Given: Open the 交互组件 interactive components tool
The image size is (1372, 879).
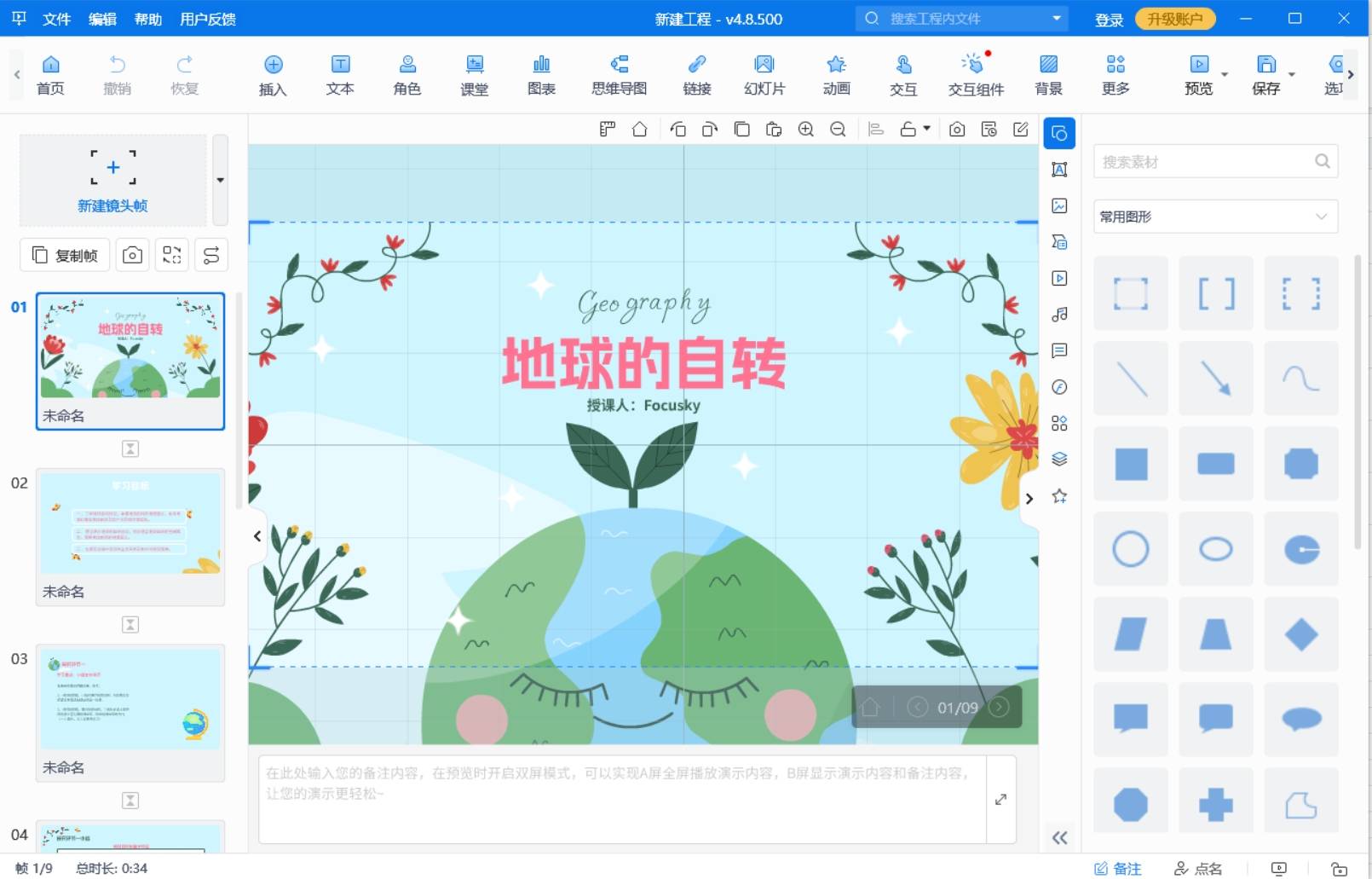Looking at the screenshot, I should [976, 74].
